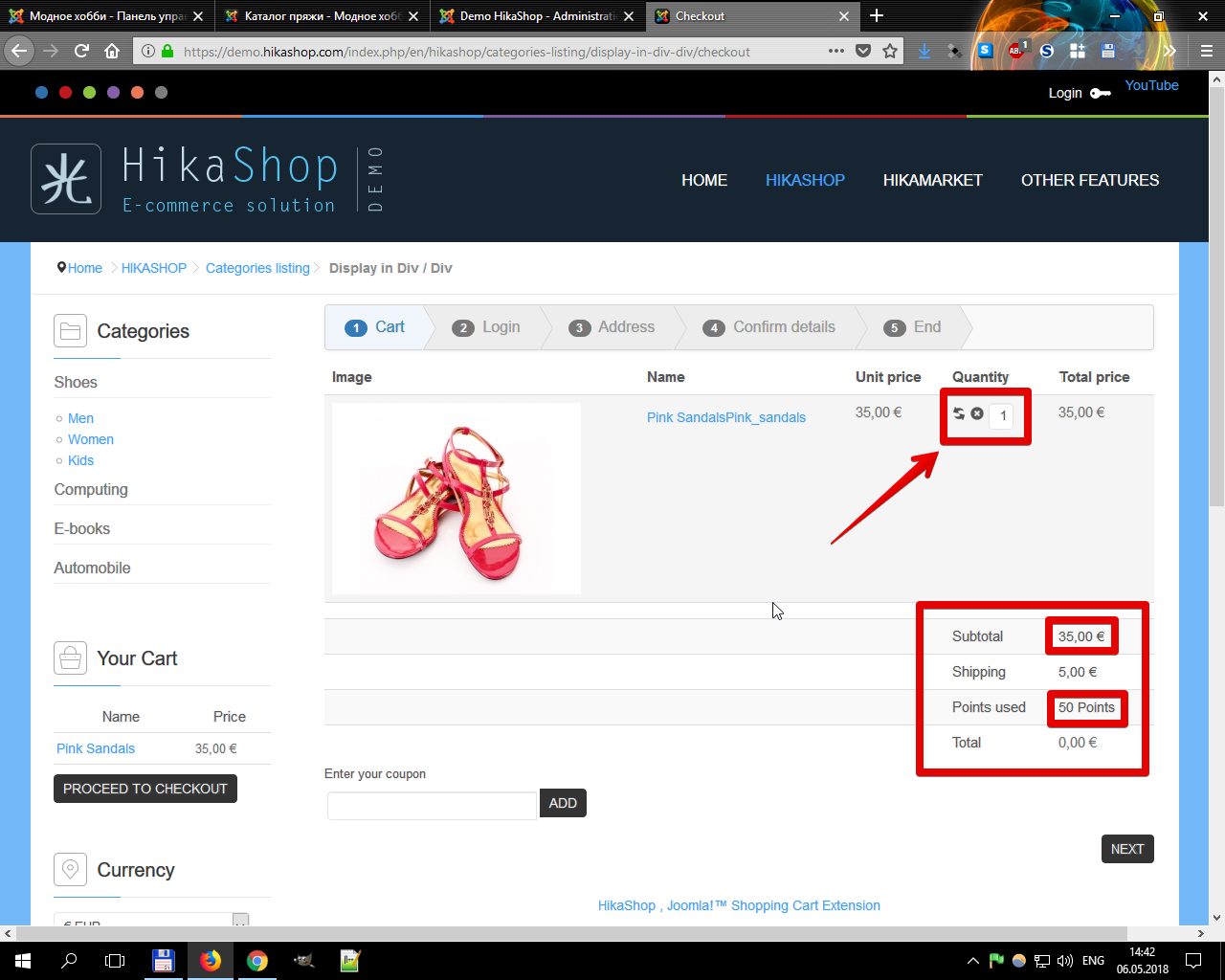The width and height of the screenshot is (1225, 980).
Task: Show site security info via padlock icon
Action: pos(167,52)
